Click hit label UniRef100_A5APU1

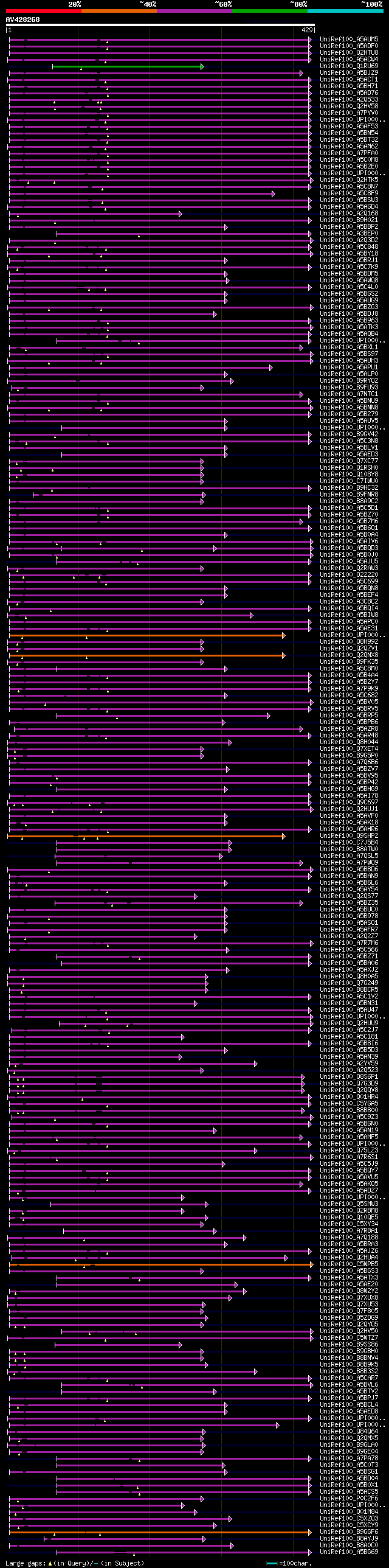[349, 368]
